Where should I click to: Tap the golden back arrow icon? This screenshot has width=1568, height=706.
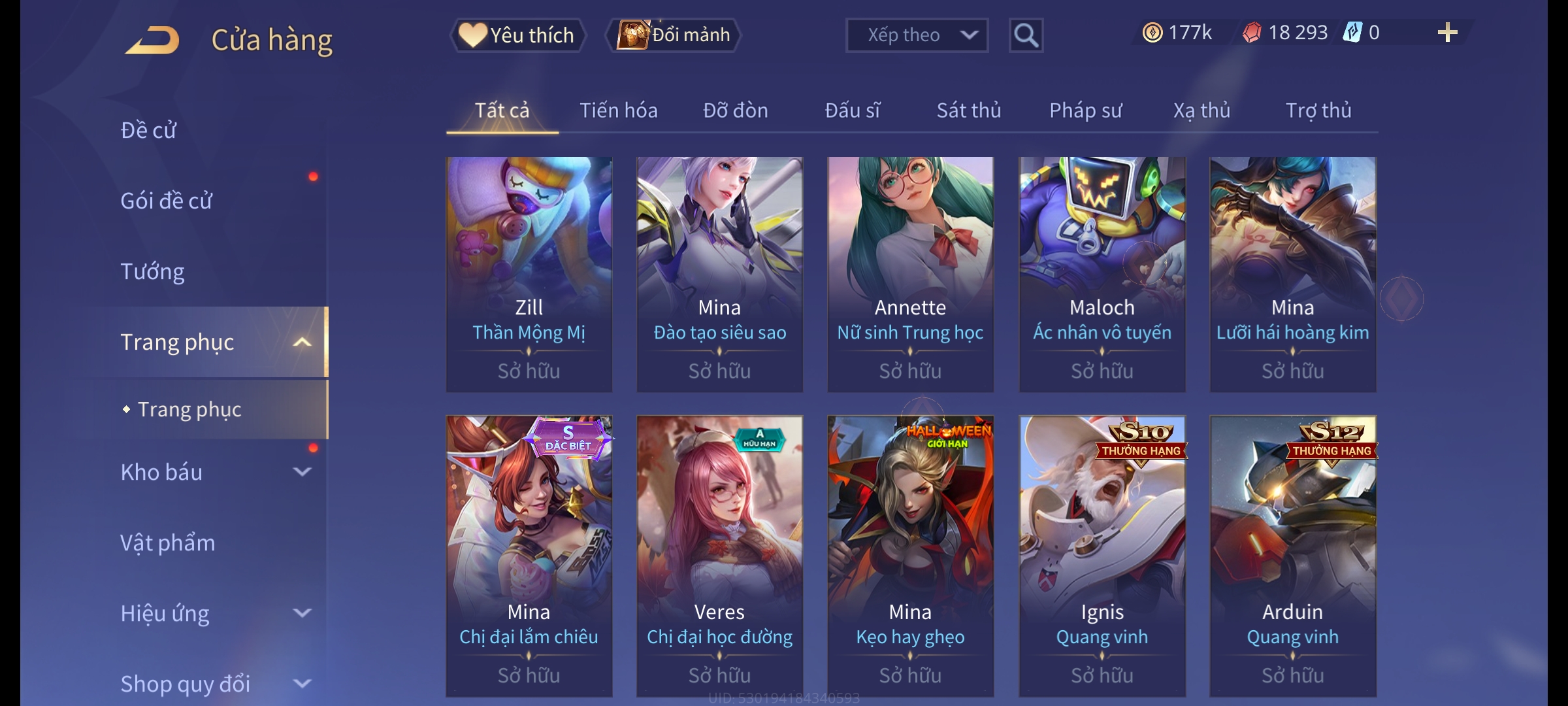point(153,40)
